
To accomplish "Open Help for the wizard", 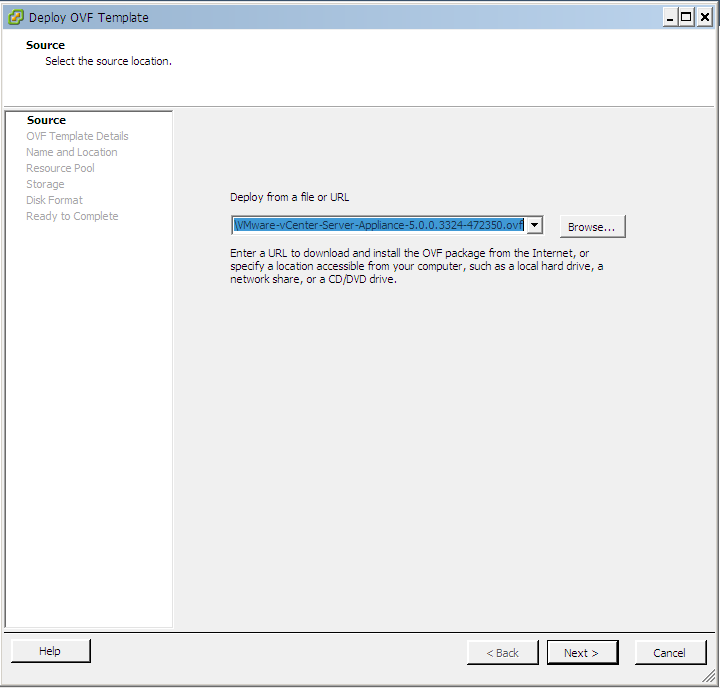I will click(x=51, y=650).
